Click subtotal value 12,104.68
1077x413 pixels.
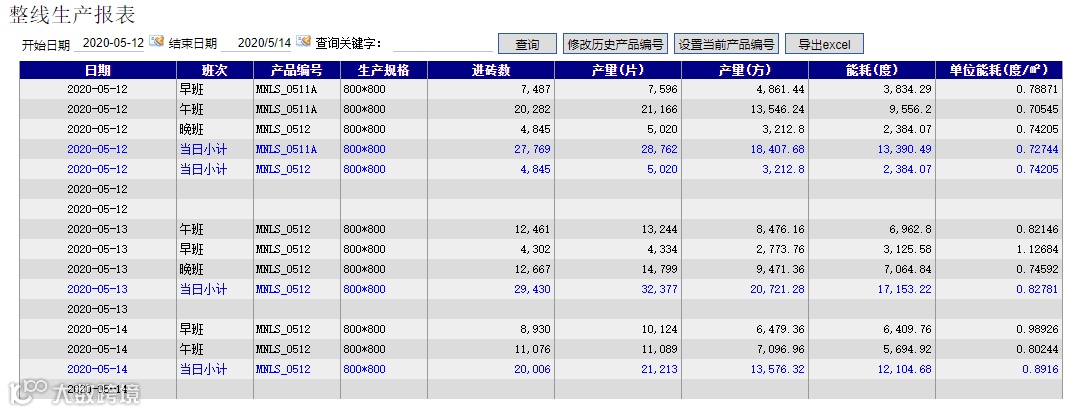tap(903, 370)
